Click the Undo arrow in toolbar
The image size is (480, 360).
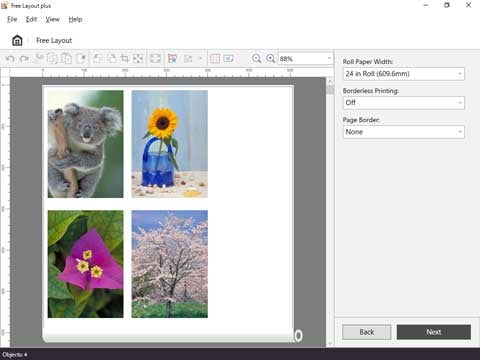point(10,59)
